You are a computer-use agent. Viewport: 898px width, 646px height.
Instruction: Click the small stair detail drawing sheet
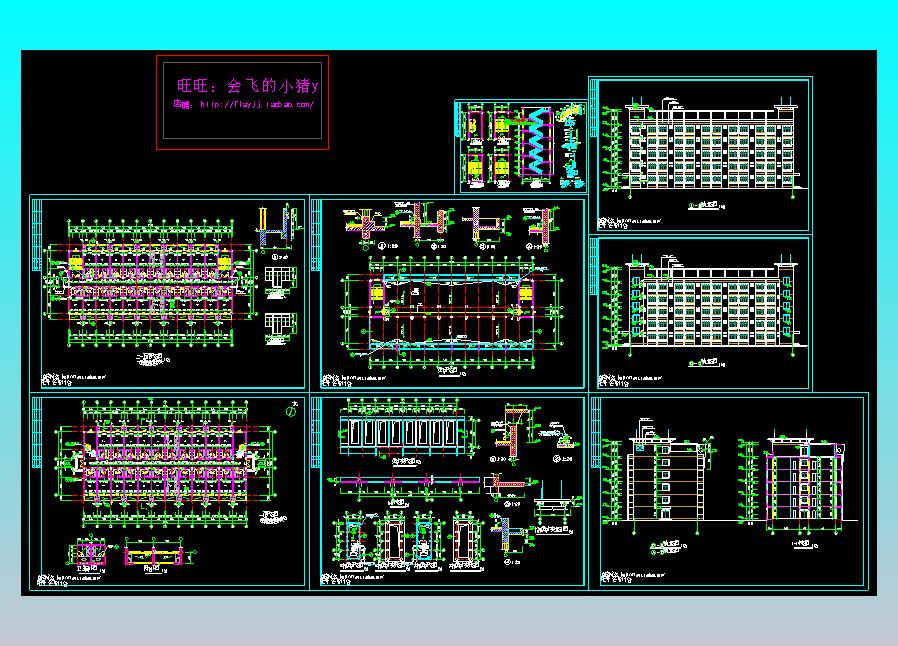[x=521, y=147]
